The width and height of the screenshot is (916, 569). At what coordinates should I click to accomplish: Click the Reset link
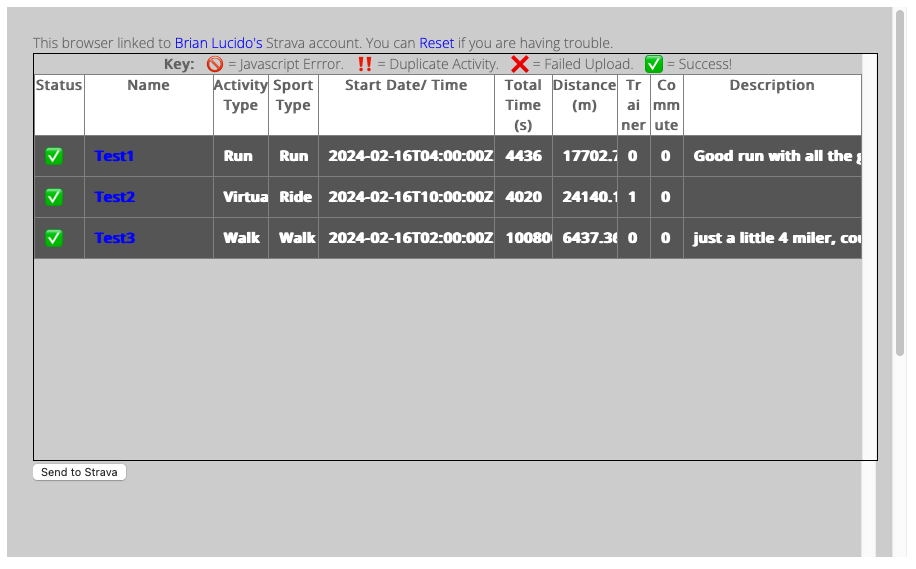436,43
